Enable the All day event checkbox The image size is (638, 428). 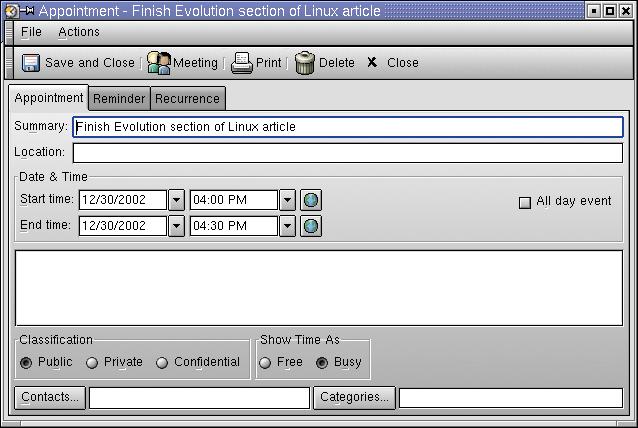(525, 202)
